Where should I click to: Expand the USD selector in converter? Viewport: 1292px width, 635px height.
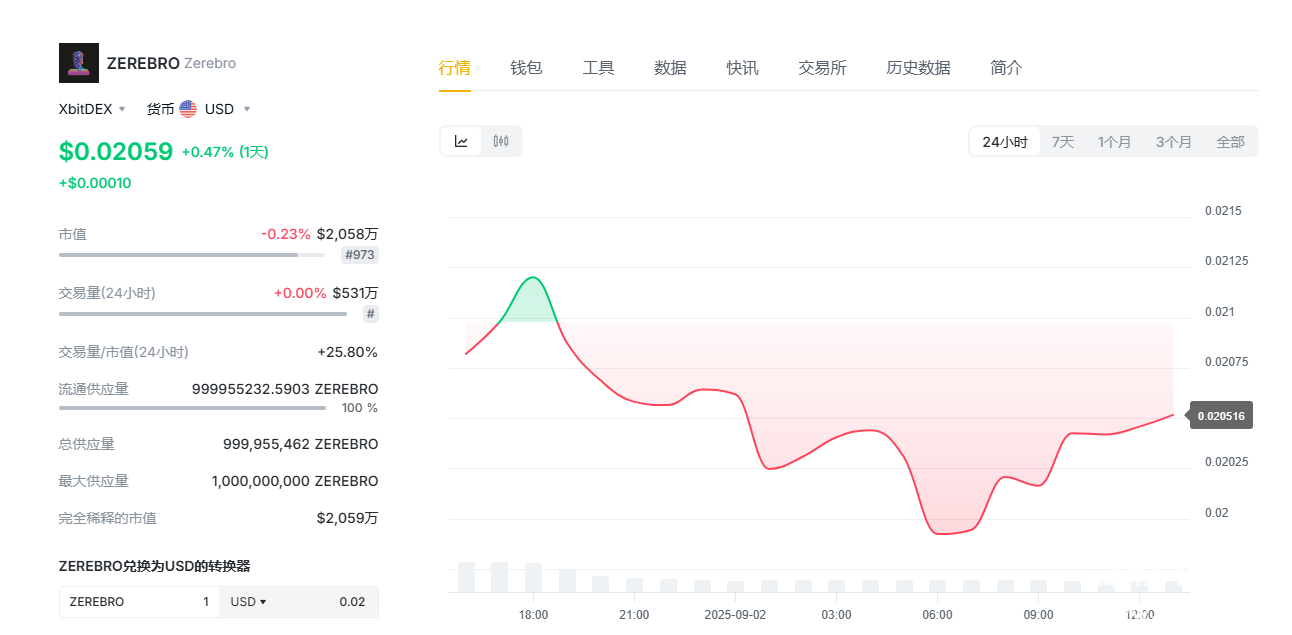249,602
